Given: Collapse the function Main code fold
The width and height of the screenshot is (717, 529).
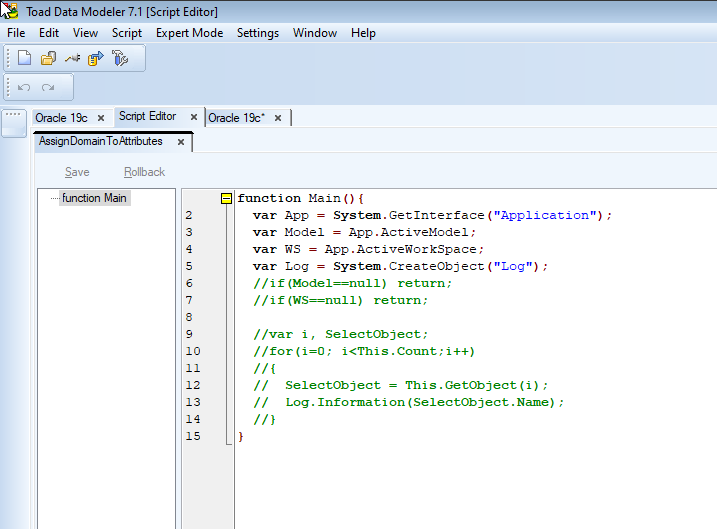Looking at the screenshot, I should pos(226,198).
